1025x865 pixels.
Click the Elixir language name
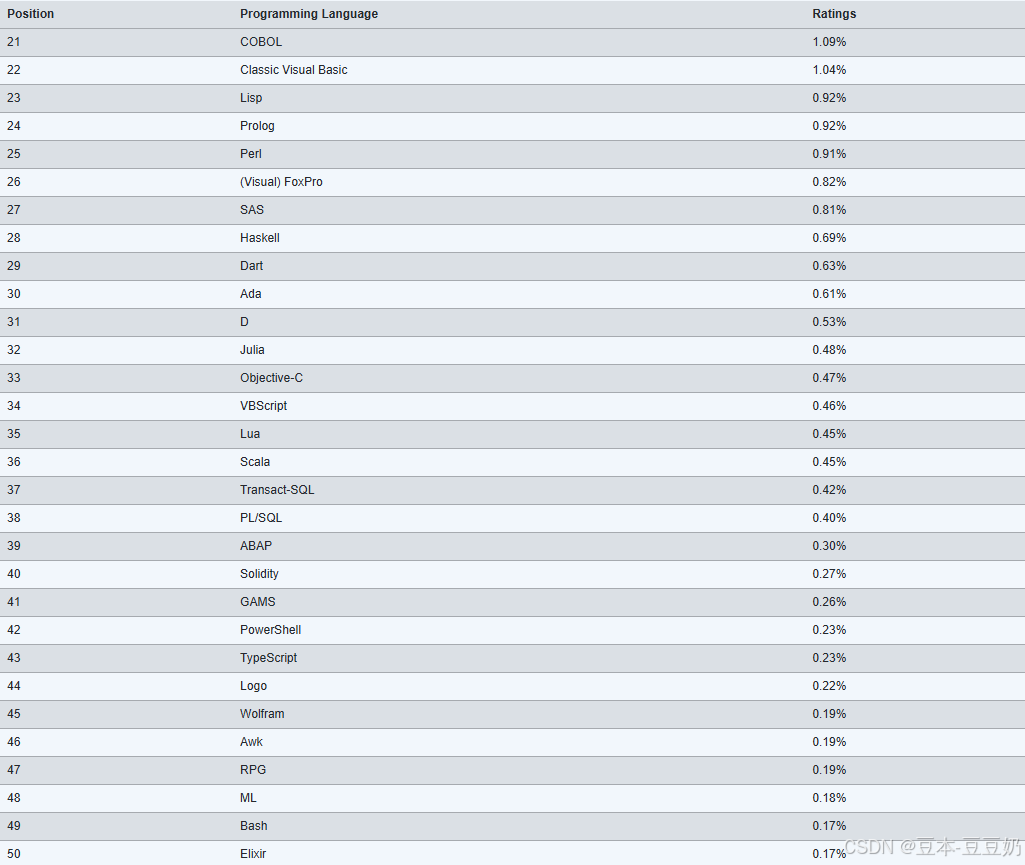click(x=253, y=854)
